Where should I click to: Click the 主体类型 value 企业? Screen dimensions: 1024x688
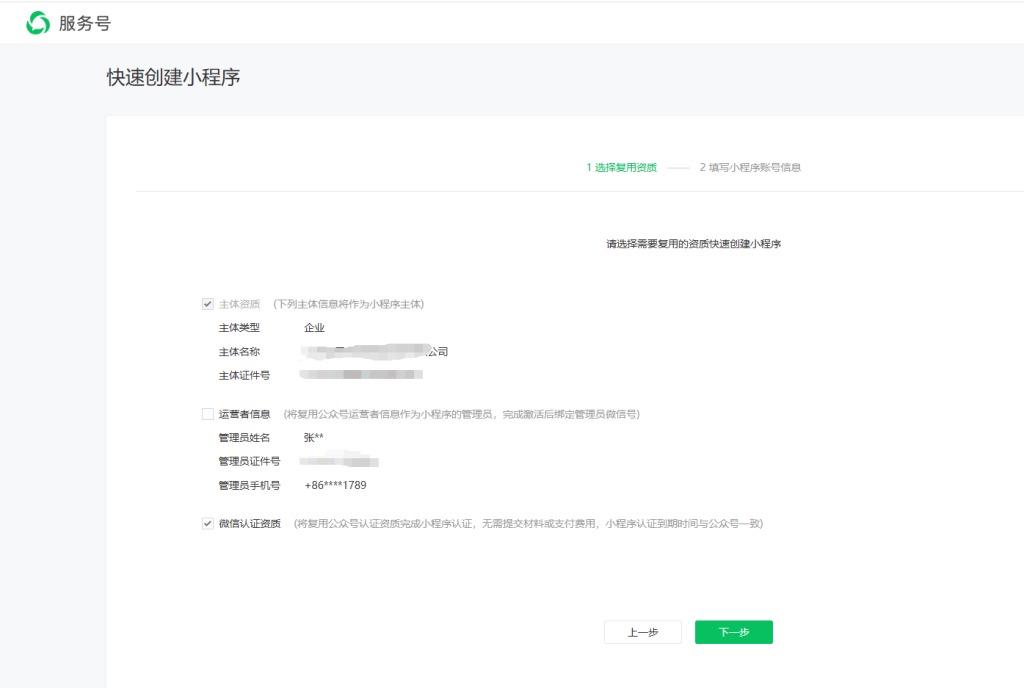pos(314,328)
